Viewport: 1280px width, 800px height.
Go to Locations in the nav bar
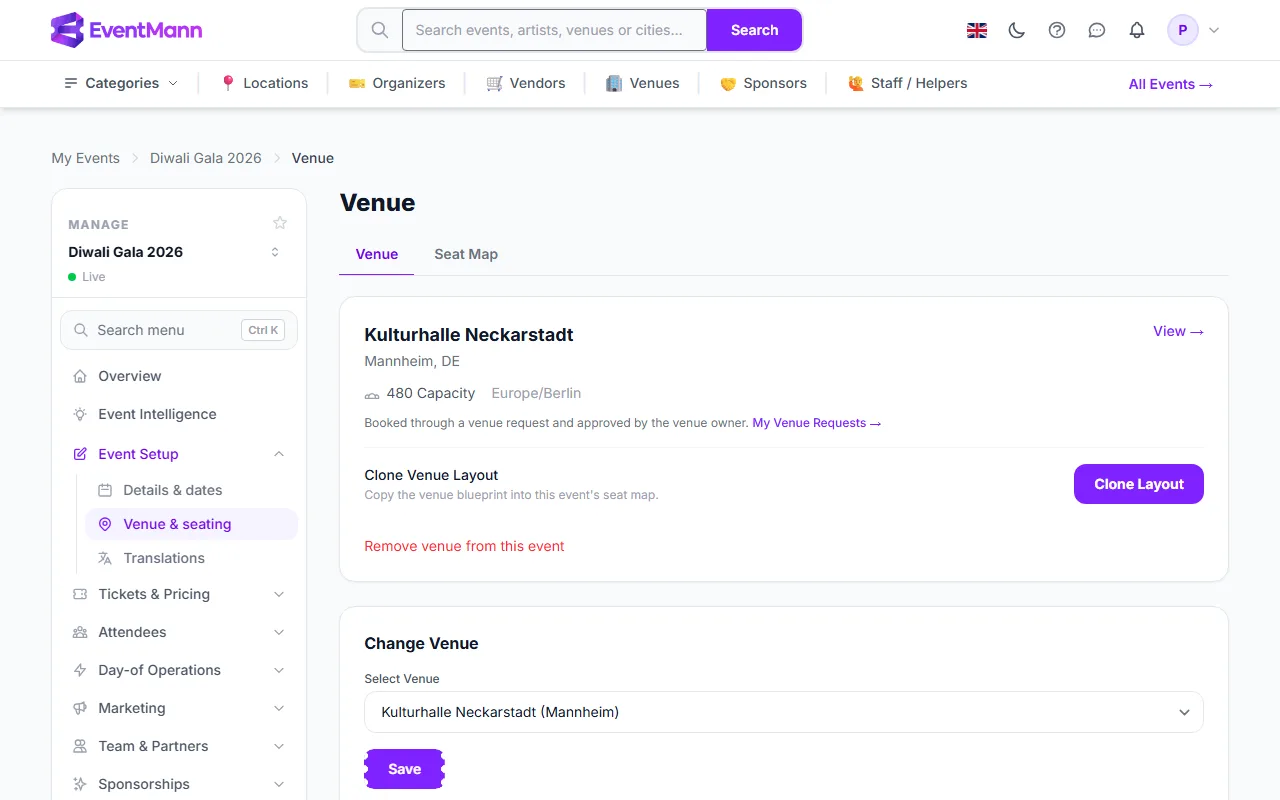(264, 83)
